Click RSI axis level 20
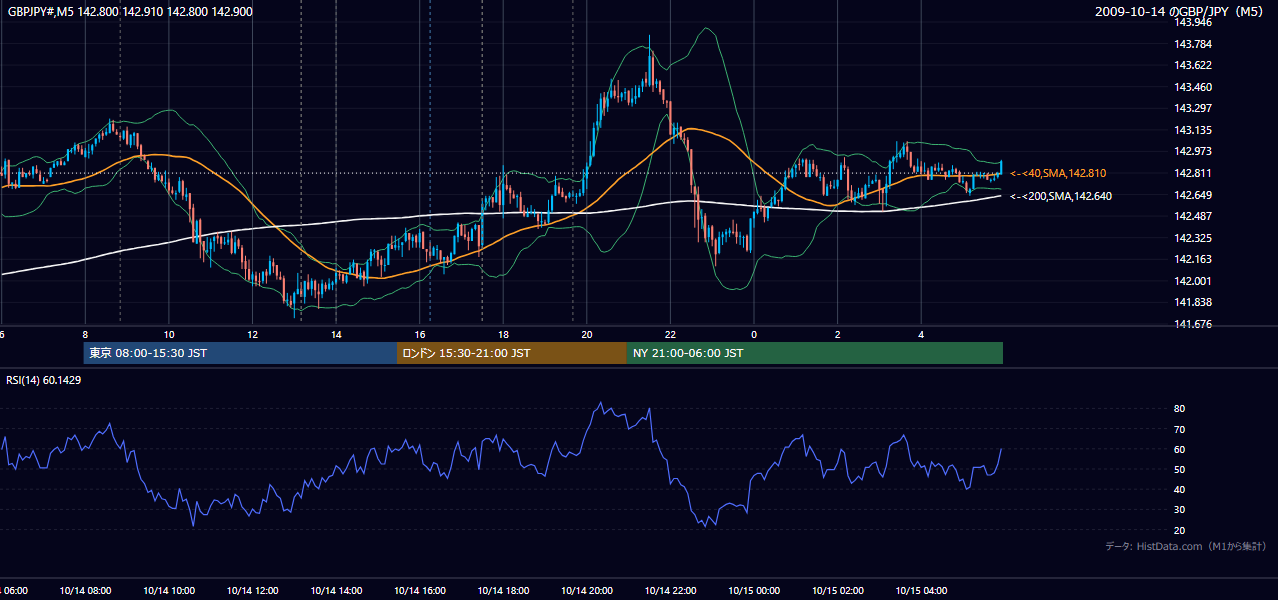The width and height of the screenshot is (1278, 600). click(x=1179, y=530)
